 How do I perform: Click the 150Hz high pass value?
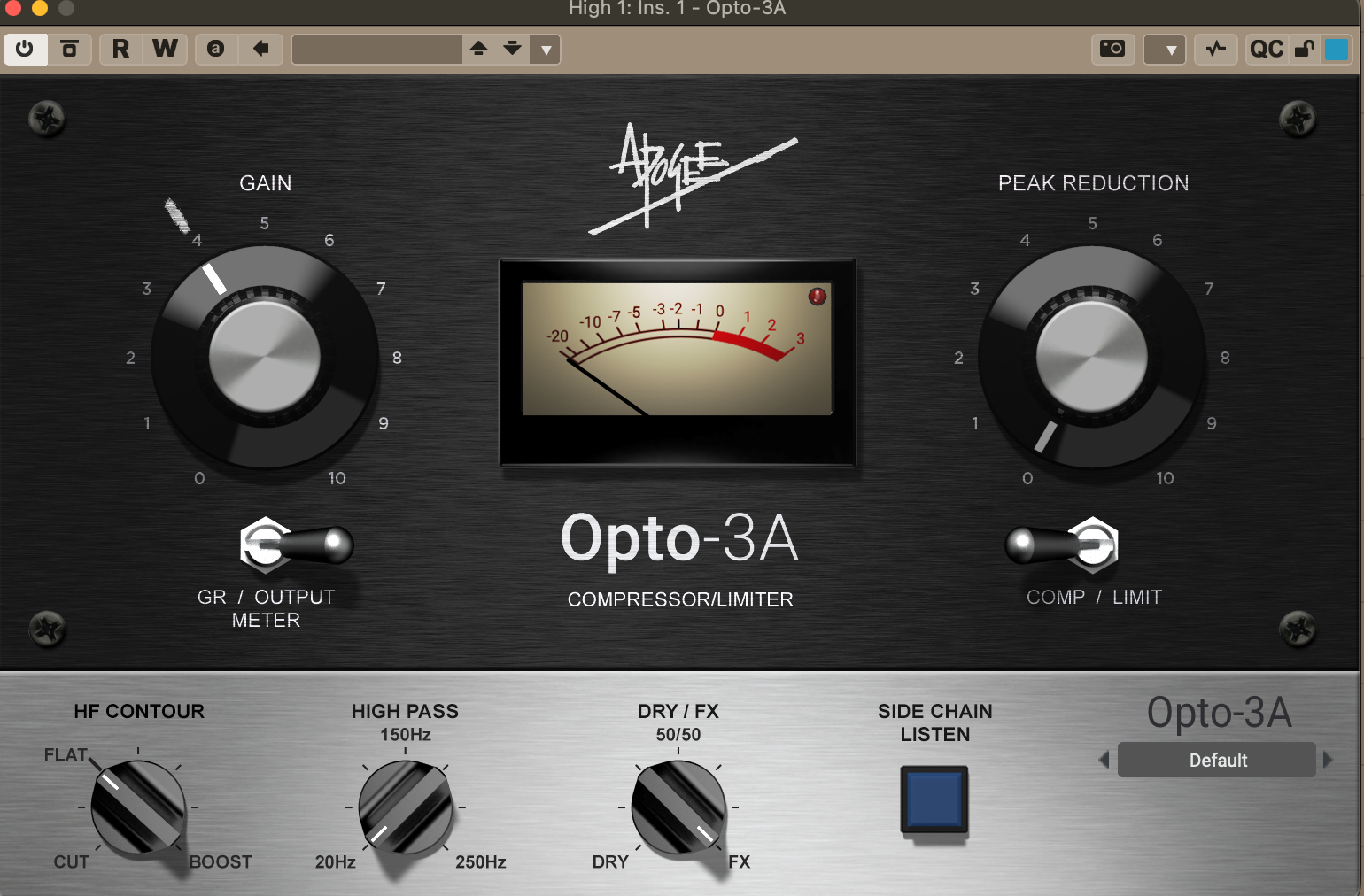[x=406, y=735]
